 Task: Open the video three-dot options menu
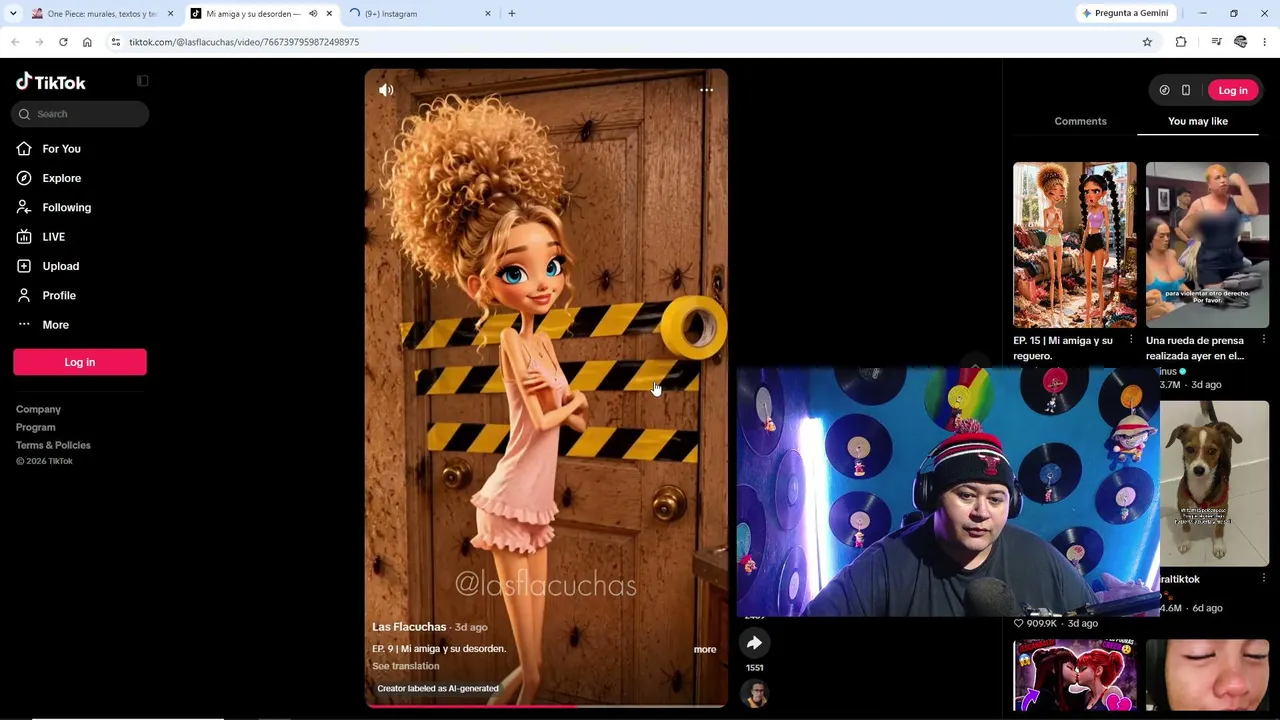click(x=706, y=90)
